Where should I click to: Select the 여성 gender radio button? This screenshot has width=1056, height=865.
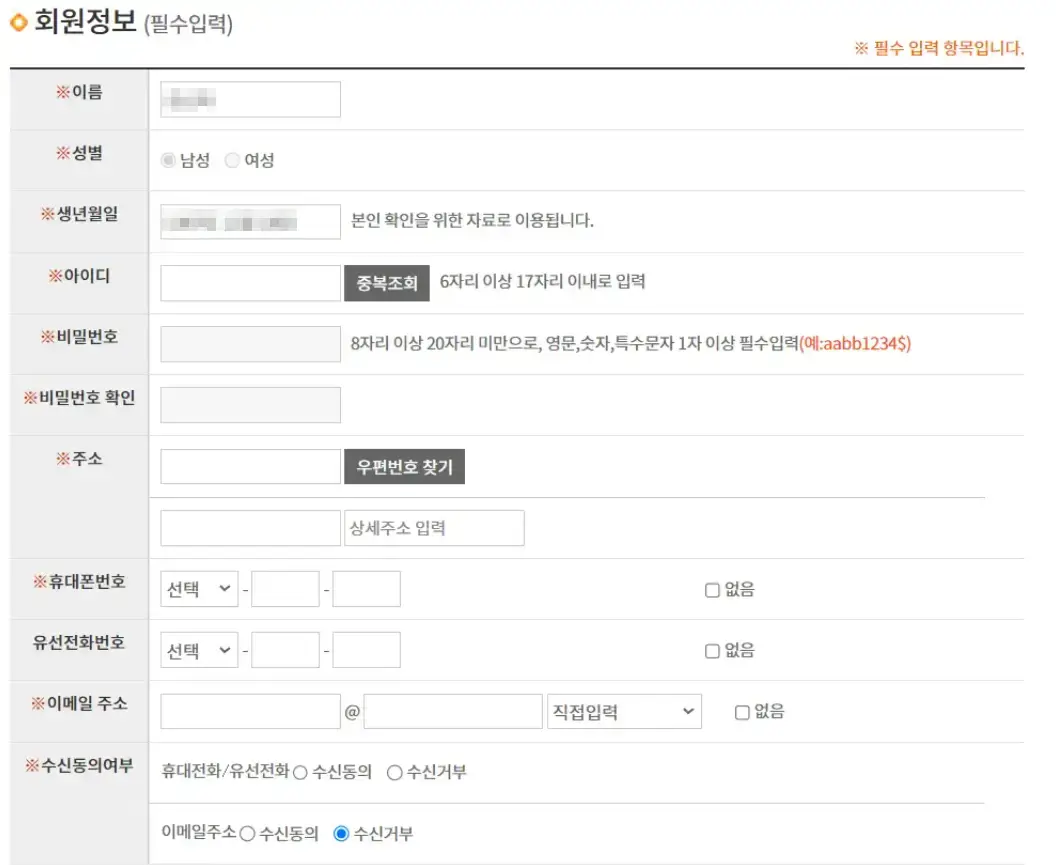tap(231, 158)
